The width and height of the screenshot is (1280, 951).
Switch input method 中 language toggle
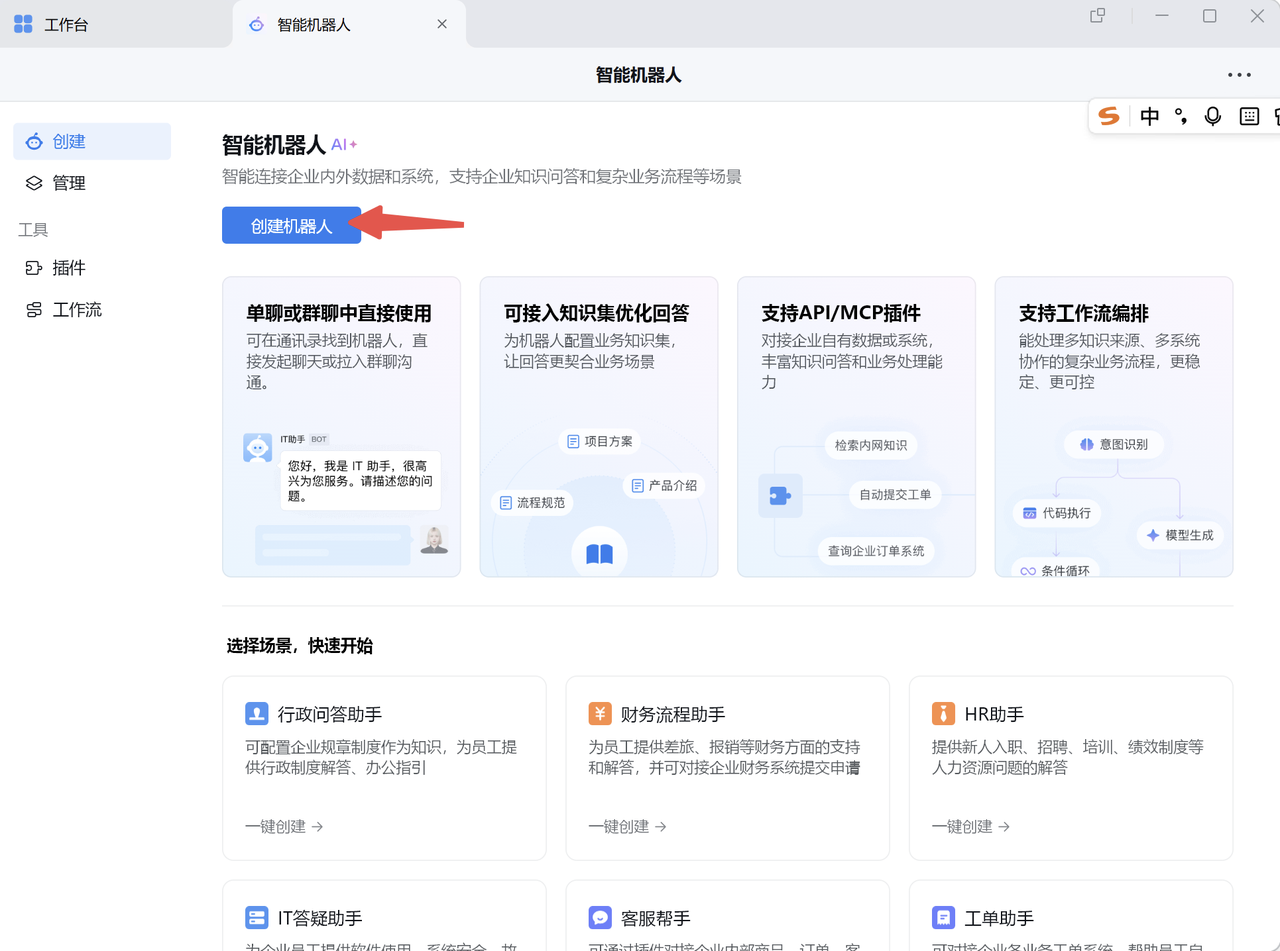coord(1150,116)
